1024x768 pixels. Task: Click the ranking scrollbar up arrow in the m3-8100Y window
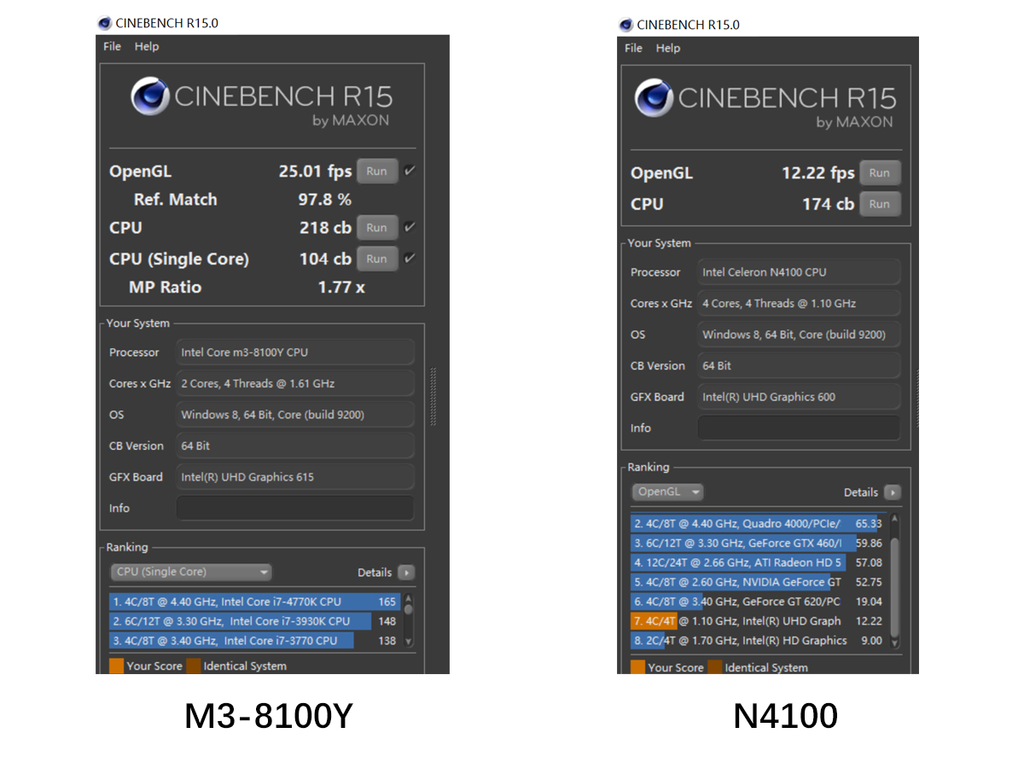point(408,598)
